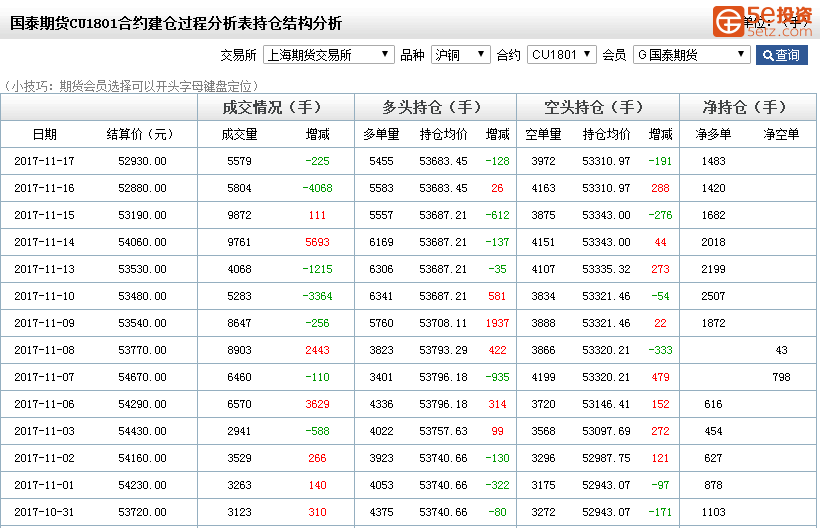The image size is (820, 528).
Task: Click short average price 52987.75
Action: click(606, 458)
